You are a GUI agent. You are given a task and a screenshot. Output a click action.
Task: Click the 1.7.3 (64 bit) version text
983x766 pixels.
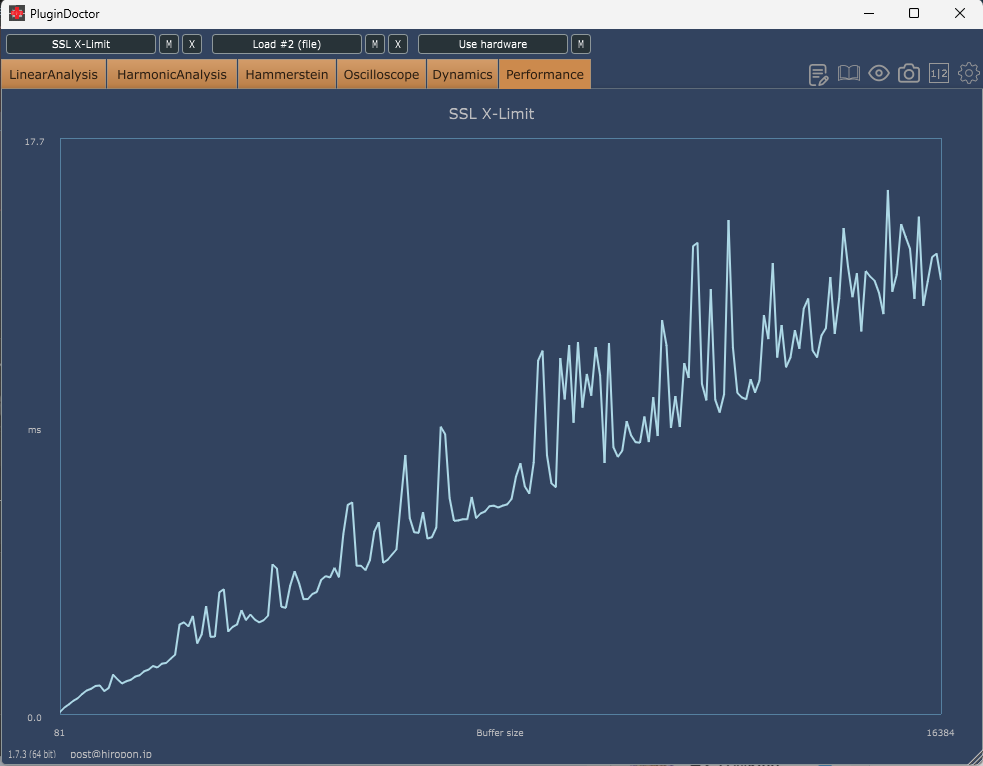tap(32, 754)
